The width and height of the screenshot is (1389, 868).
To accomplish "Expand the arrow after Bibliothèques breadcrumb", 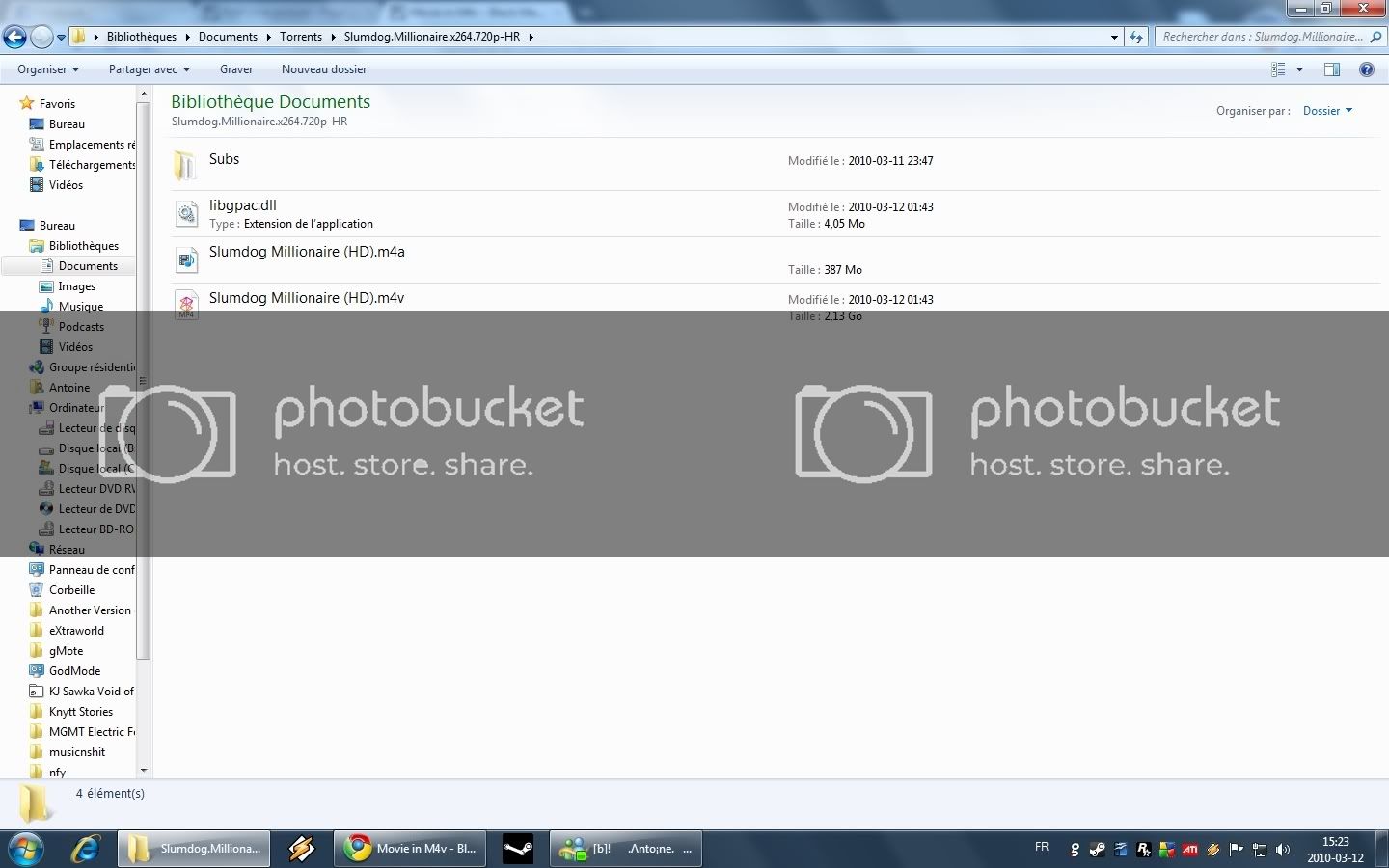I will tap(187, 37).
